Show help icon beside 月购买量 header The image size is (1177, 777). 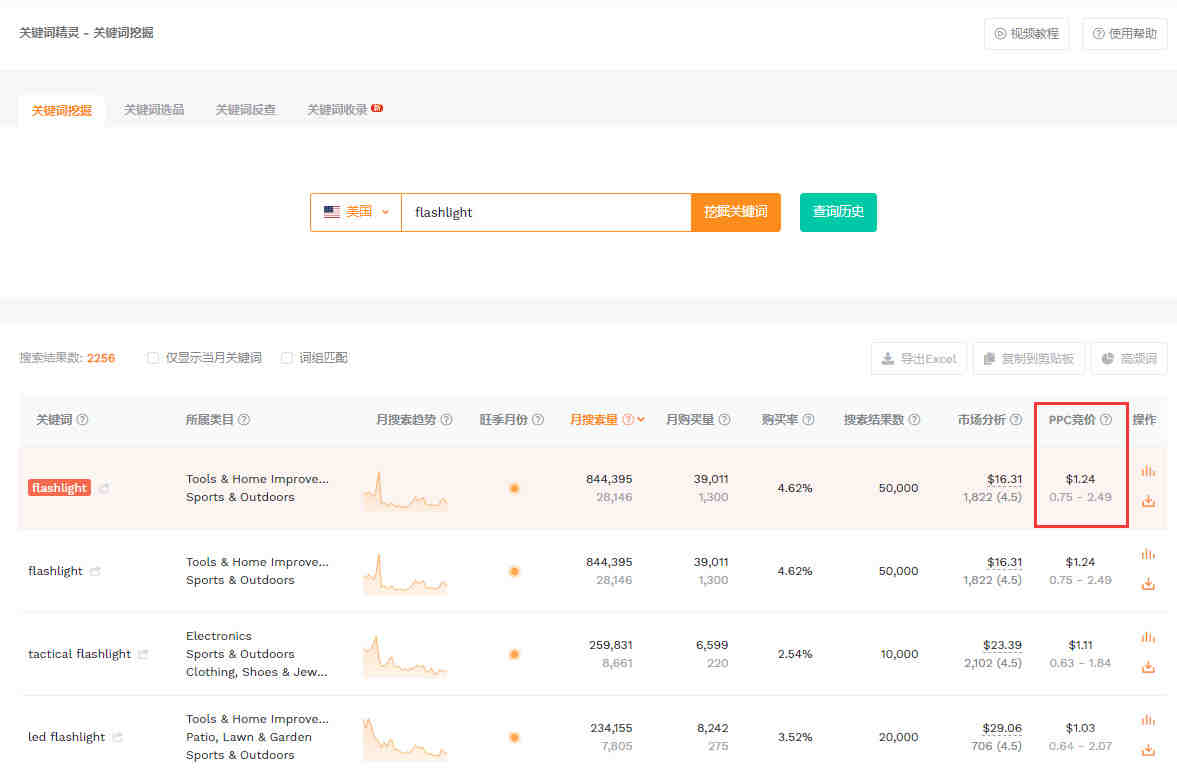[x=724, y=420]
